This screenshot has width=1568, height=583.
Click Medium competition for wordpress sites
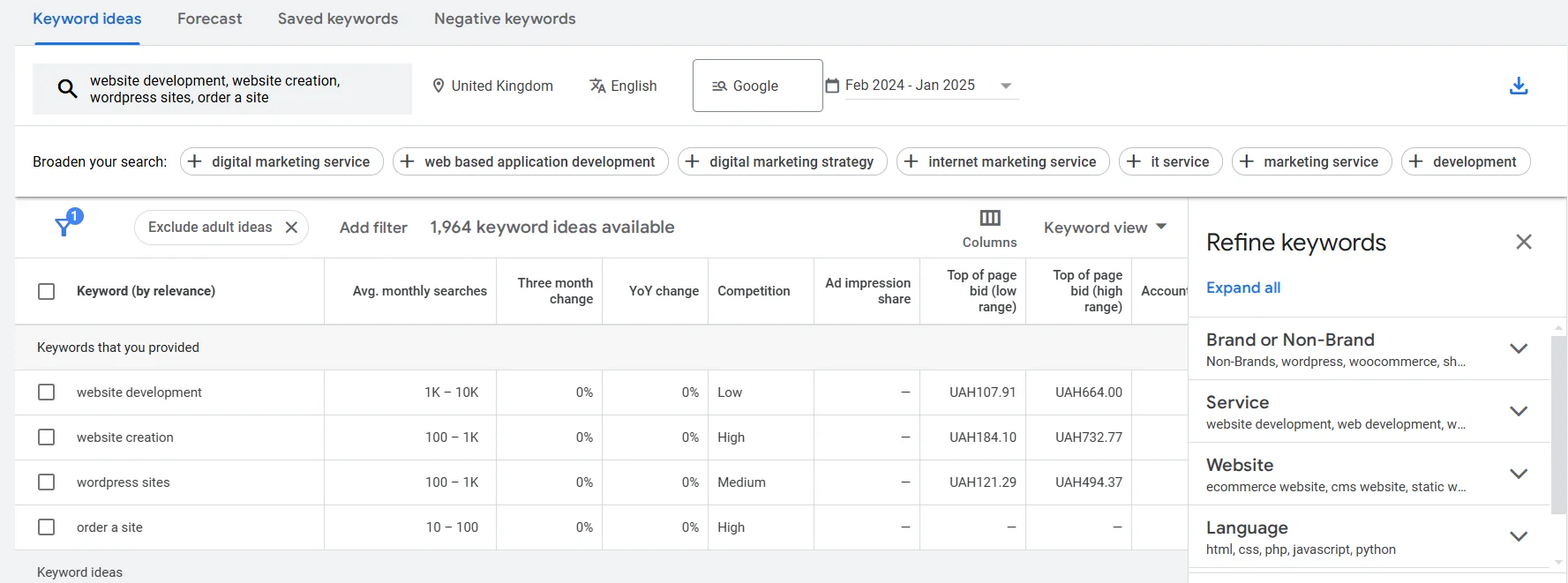[741, 482]
